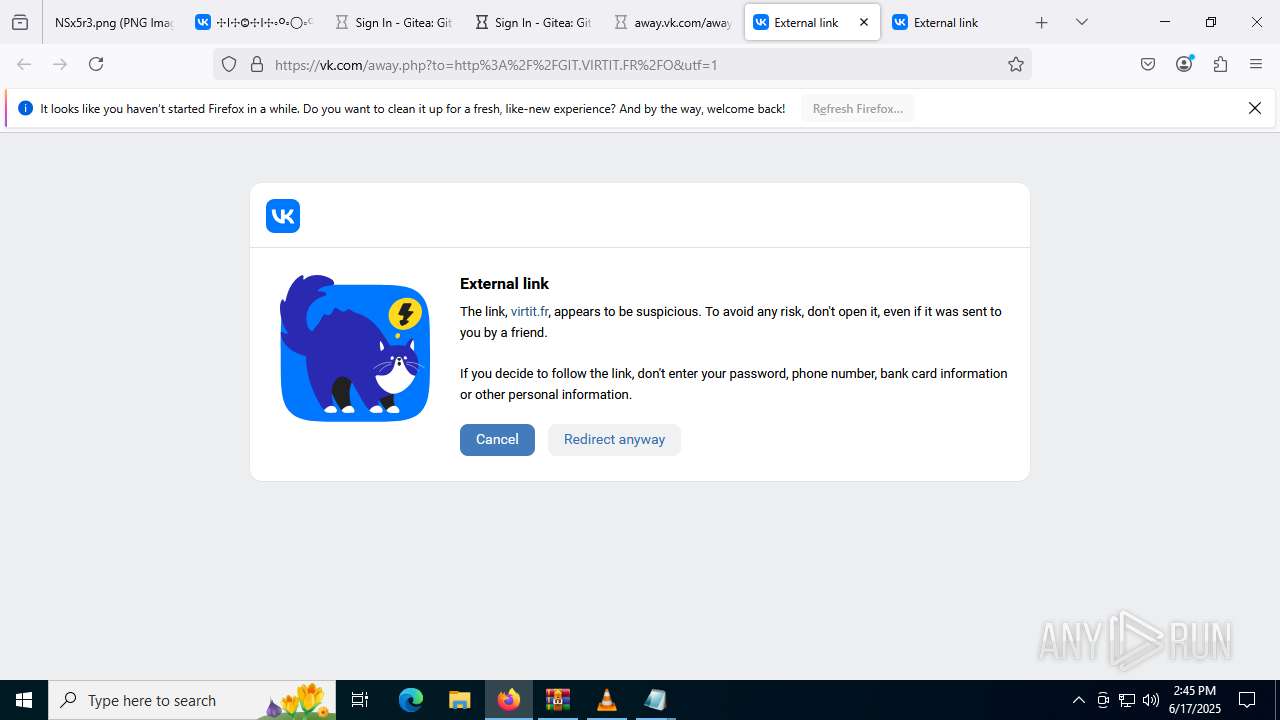This screenshot has height=720, width=1280.
Task: Switch to the first Sign In - Gitea tab
Action: tap(394, 22)
